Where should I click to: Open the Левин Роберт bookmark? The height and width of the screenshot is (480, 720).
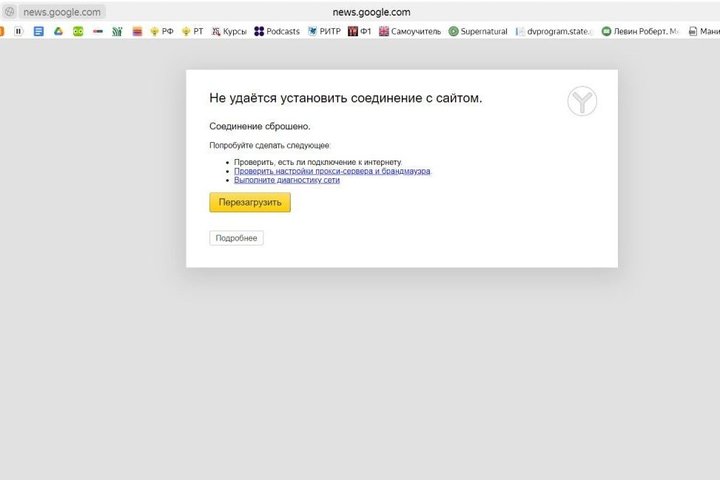coord(640,31)
